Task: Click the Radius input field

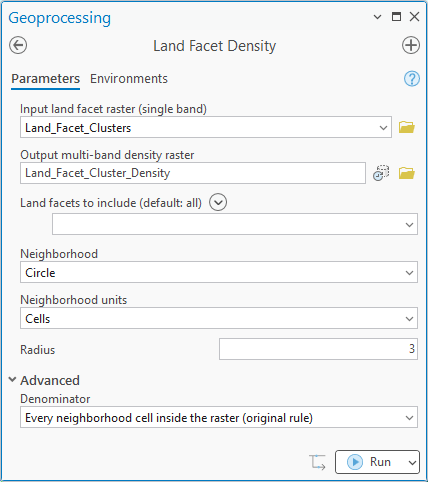Action: coord(318,349)
